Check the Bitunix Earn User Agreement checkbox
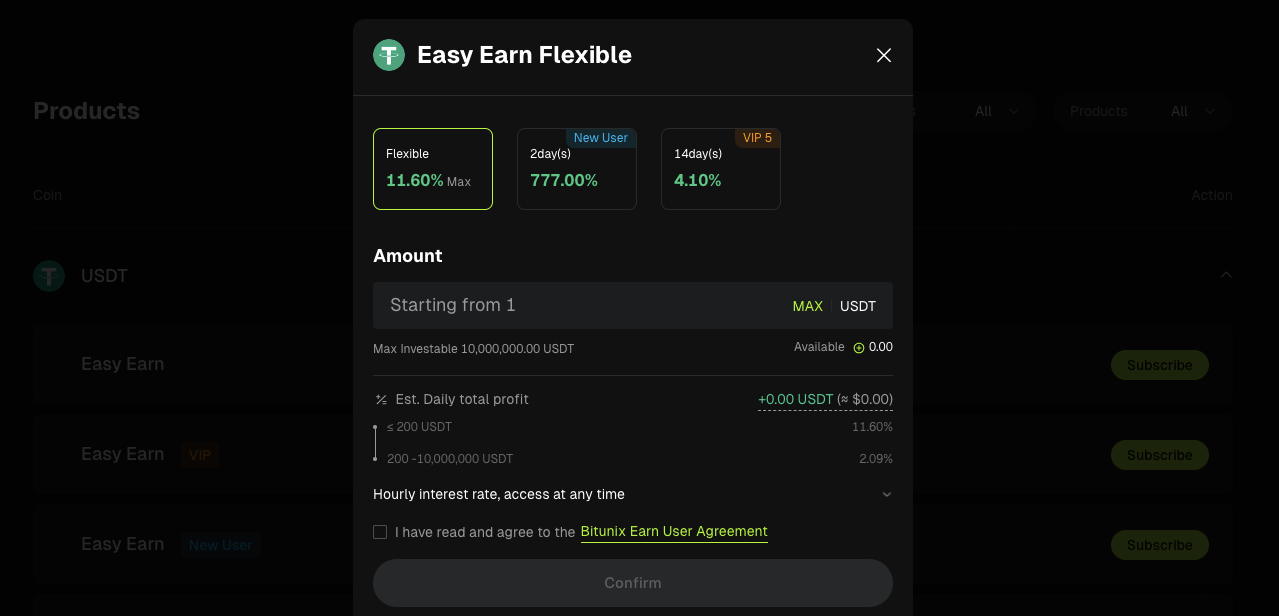Viewport: 1279px width, 616px height. click(380, 532)
